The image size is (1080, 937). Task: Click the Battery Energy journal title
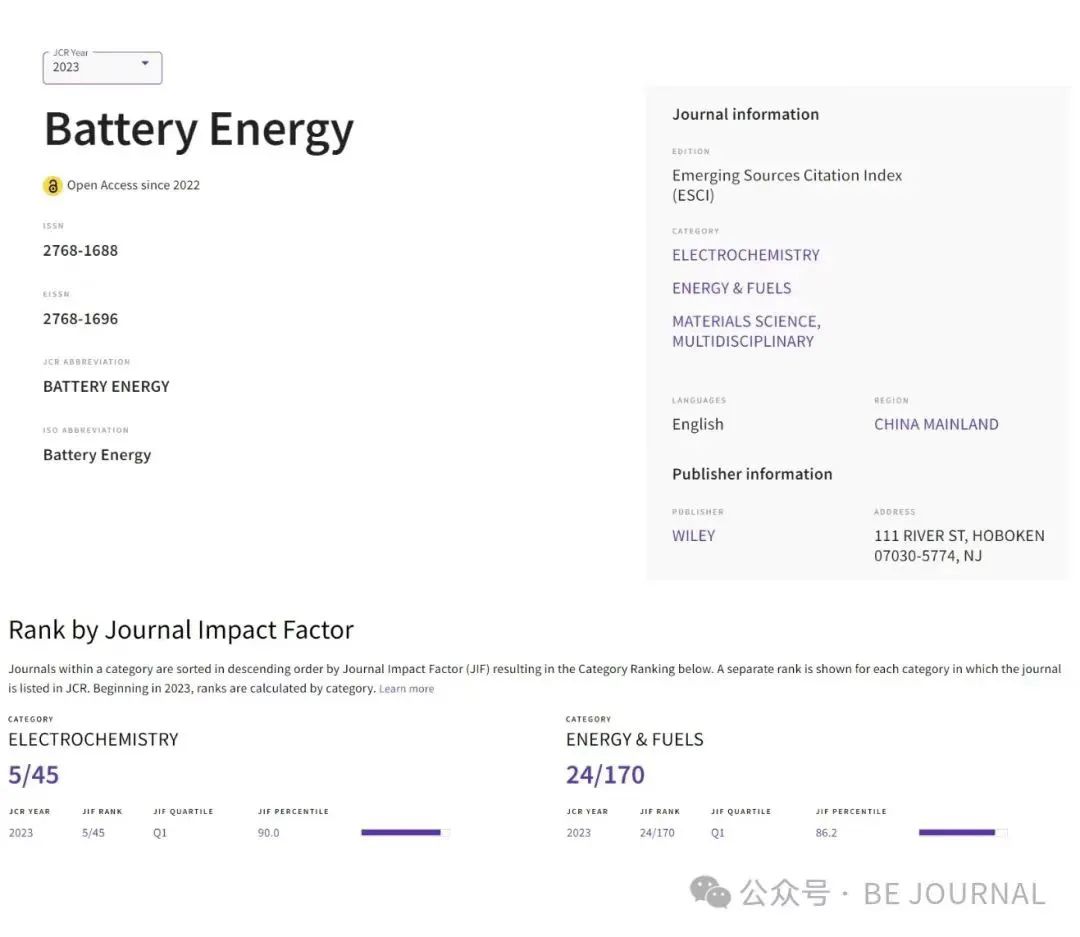[x=198, y=130]
